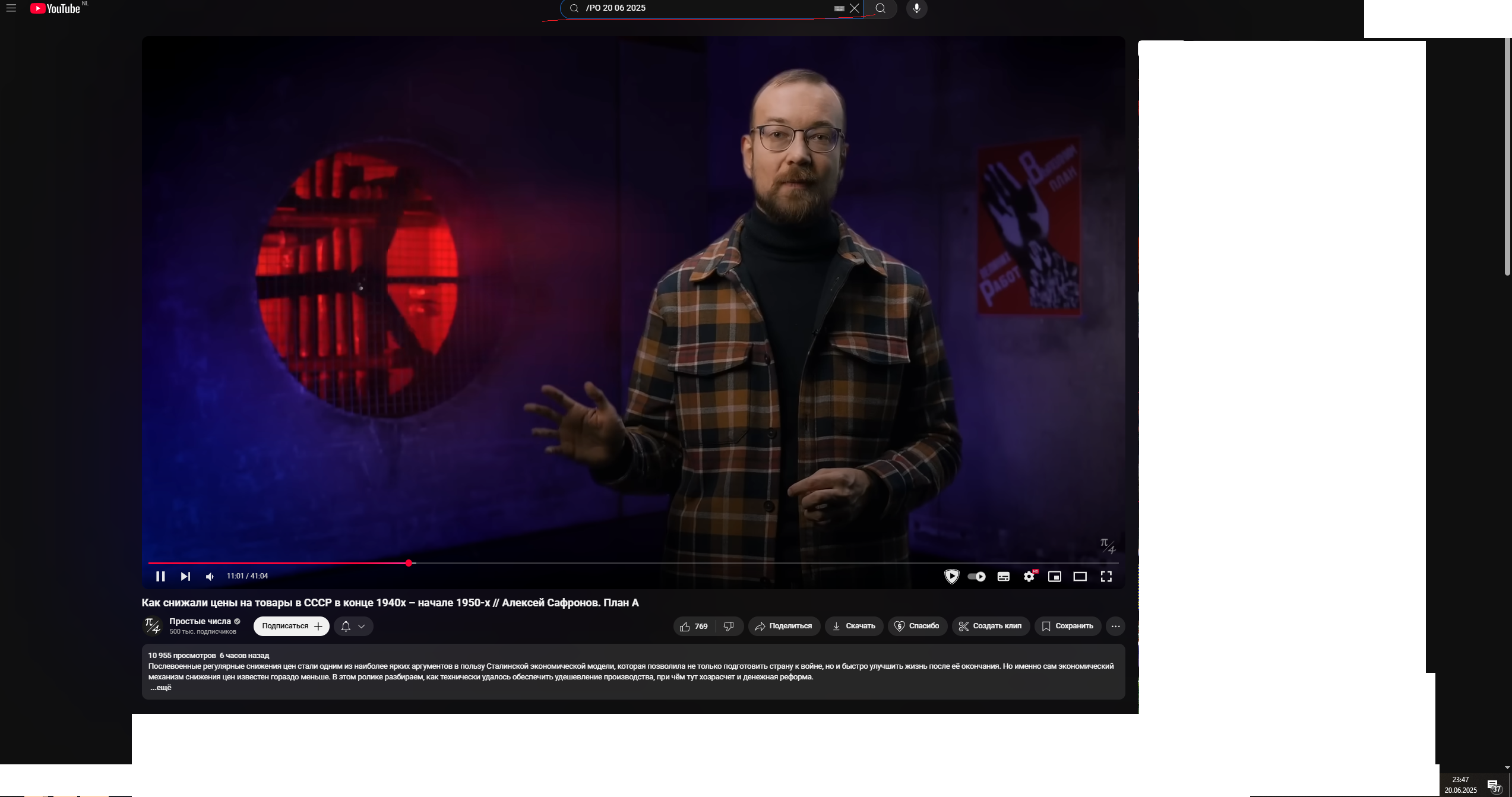The image size is (1512, 797).
Task: Subscribe with the Подписаться button
Action: [x=291, y=626]
